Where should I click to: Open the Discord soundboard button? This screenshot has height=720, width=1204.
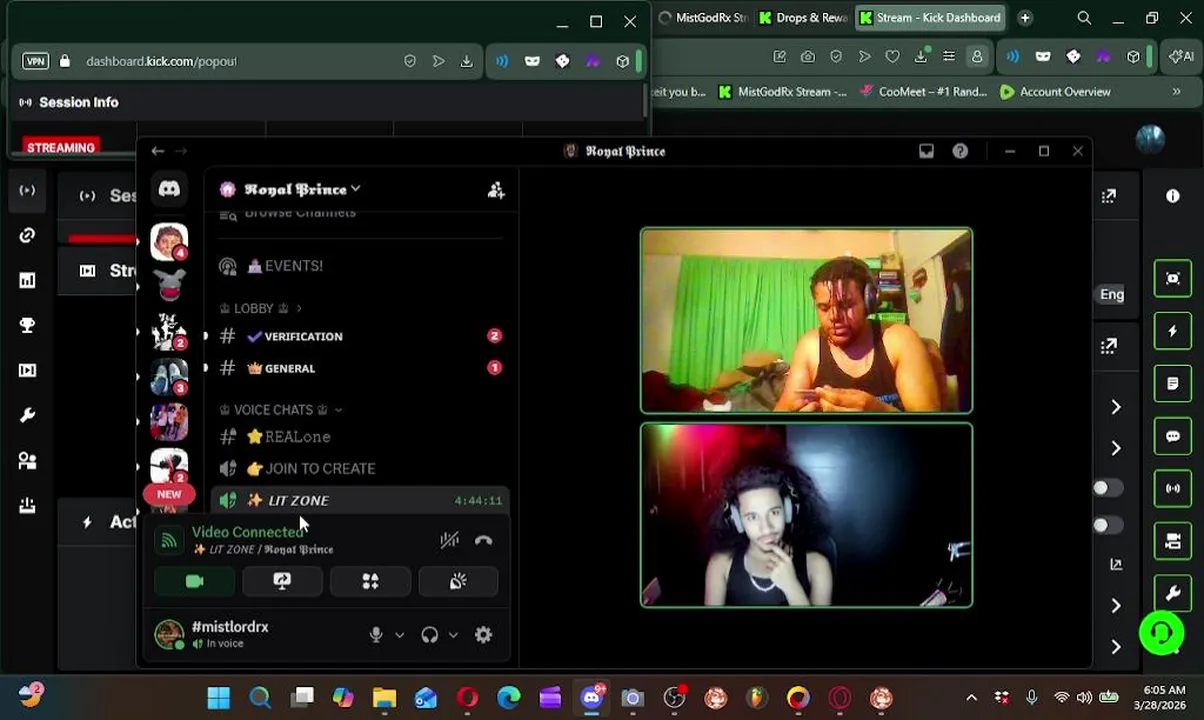point(458,581)
